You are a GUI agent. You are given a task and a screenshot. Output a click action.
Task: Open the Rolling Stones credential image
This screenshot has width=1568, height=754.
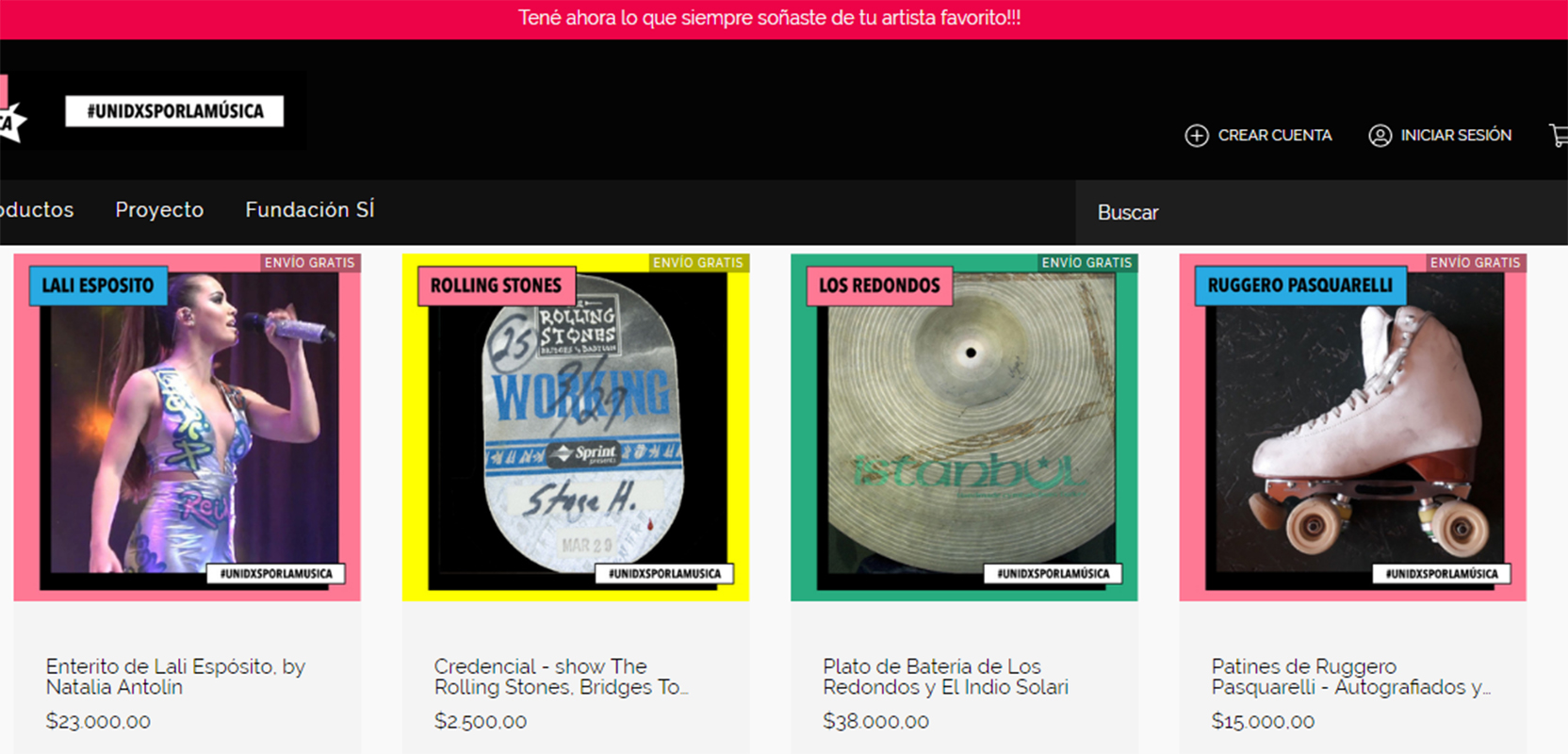pos(576,427)
